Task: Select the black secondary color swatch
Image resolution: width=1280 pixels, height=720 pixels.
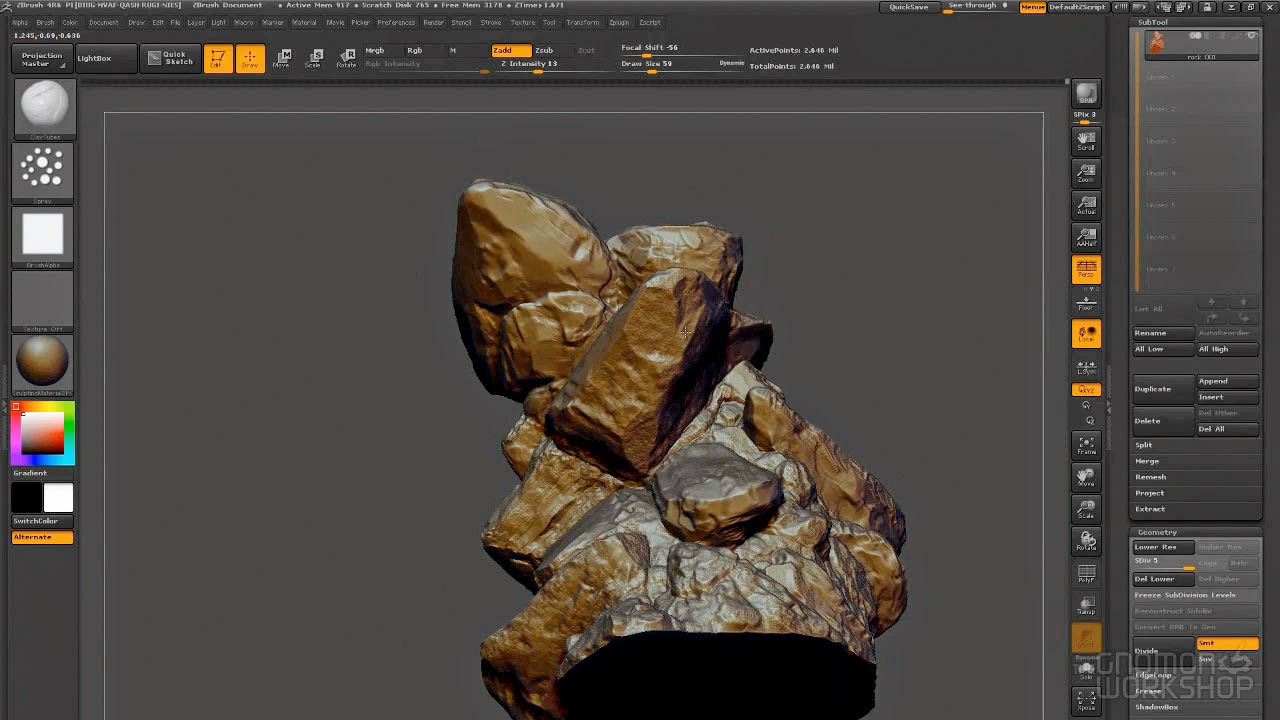Action: [27, 498]
